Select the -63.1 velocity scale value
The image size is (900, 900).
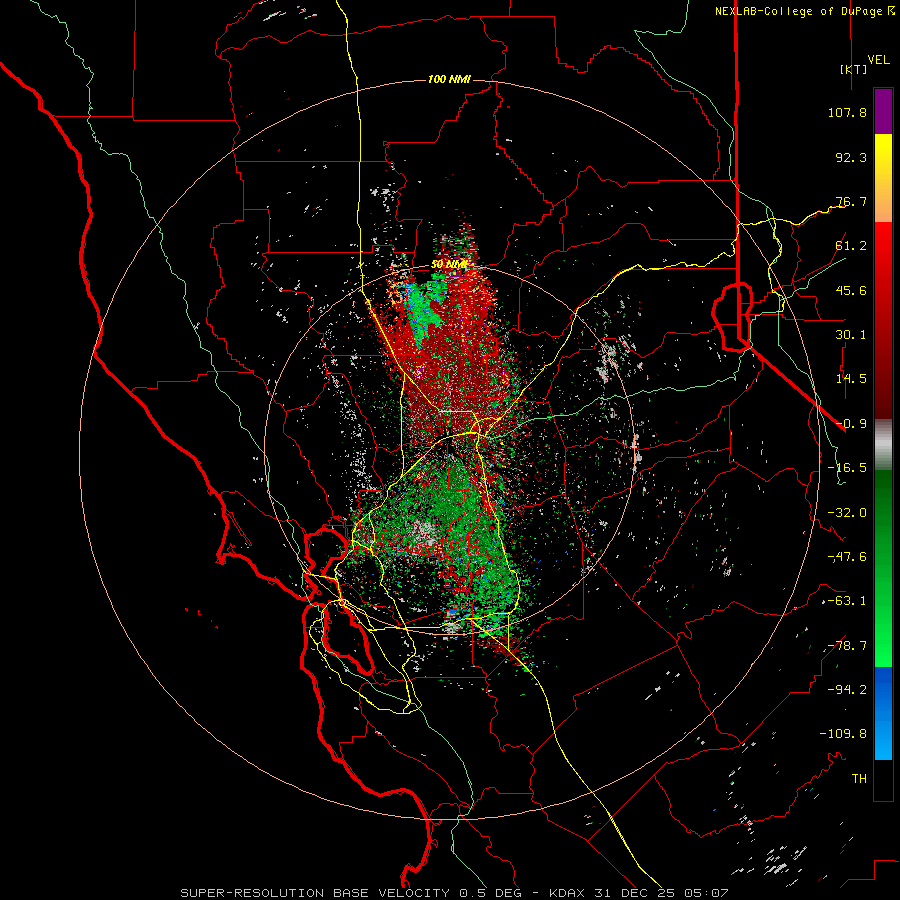[847, 601]
